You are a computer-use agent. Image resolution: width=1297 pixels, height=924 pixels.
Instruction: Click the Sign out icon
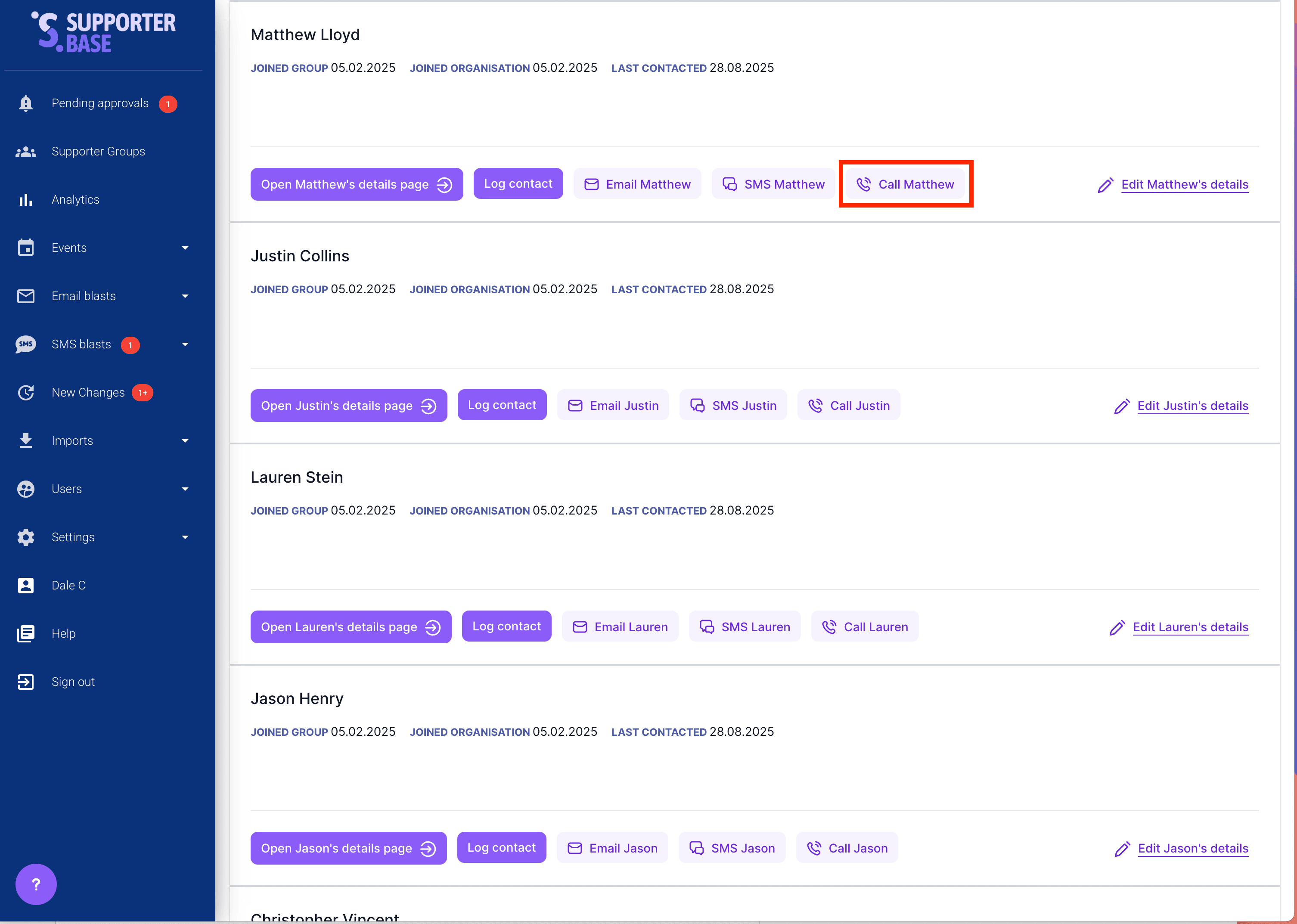pos(25,682)
